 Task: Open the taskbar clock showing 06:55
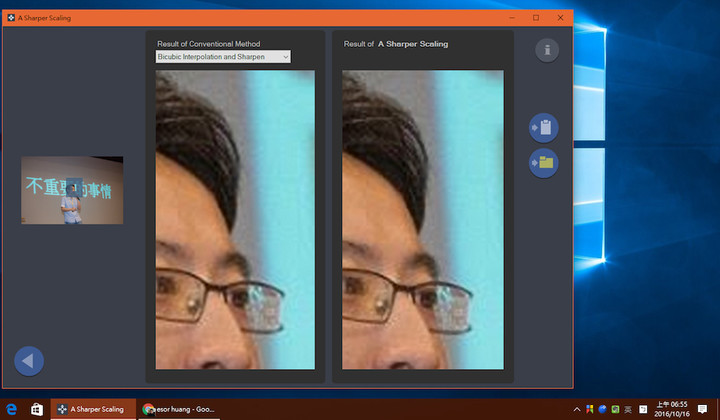[672, 409]
